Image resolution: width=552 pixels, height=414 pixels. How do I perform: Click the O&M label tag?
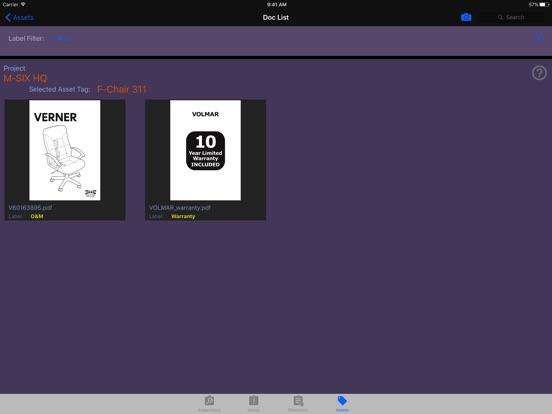click(37, 216)
